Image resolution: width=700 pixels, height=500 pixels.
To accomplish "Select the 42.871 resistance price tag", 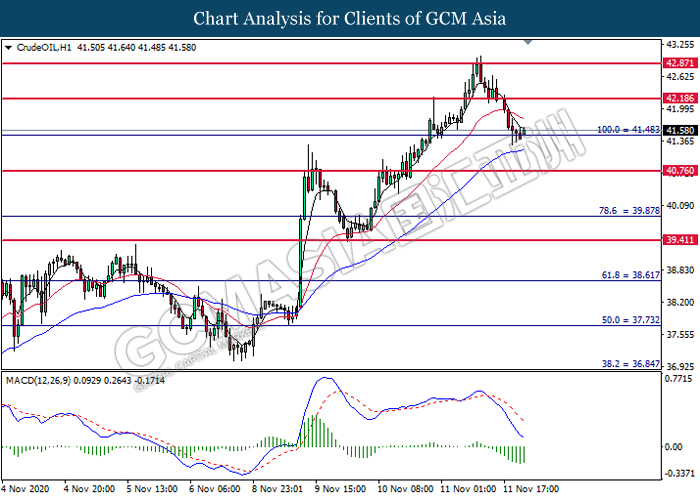I will click(x=680, y=63).
